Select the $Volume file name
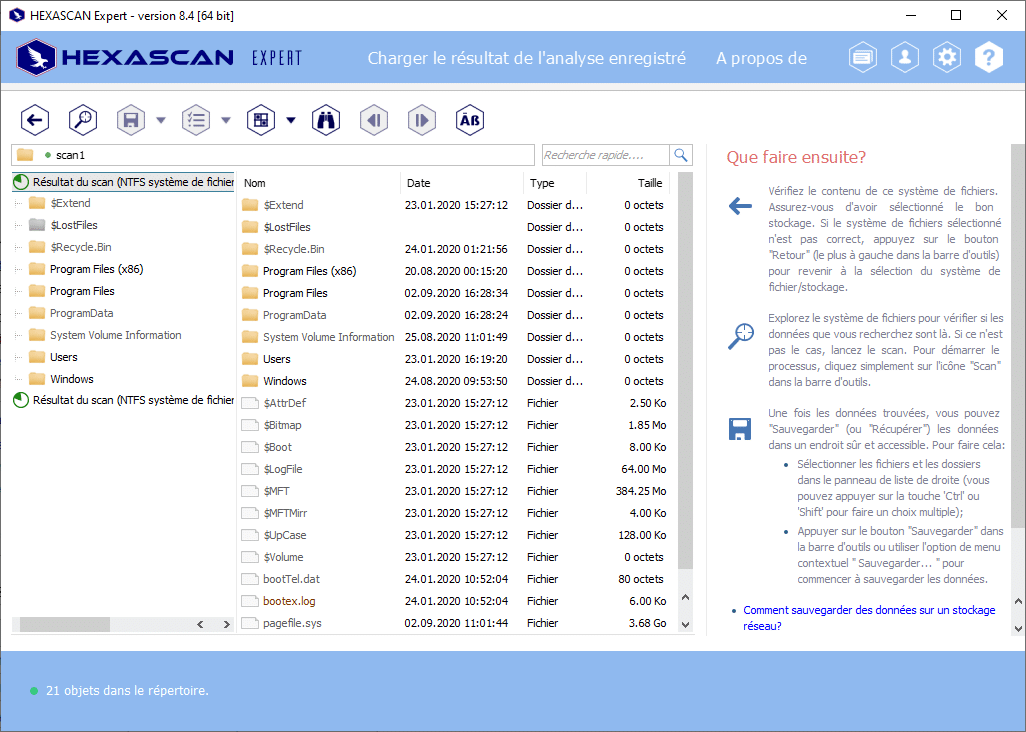The width and height of the screenshot is (1026, 732). tap(283, 557)
